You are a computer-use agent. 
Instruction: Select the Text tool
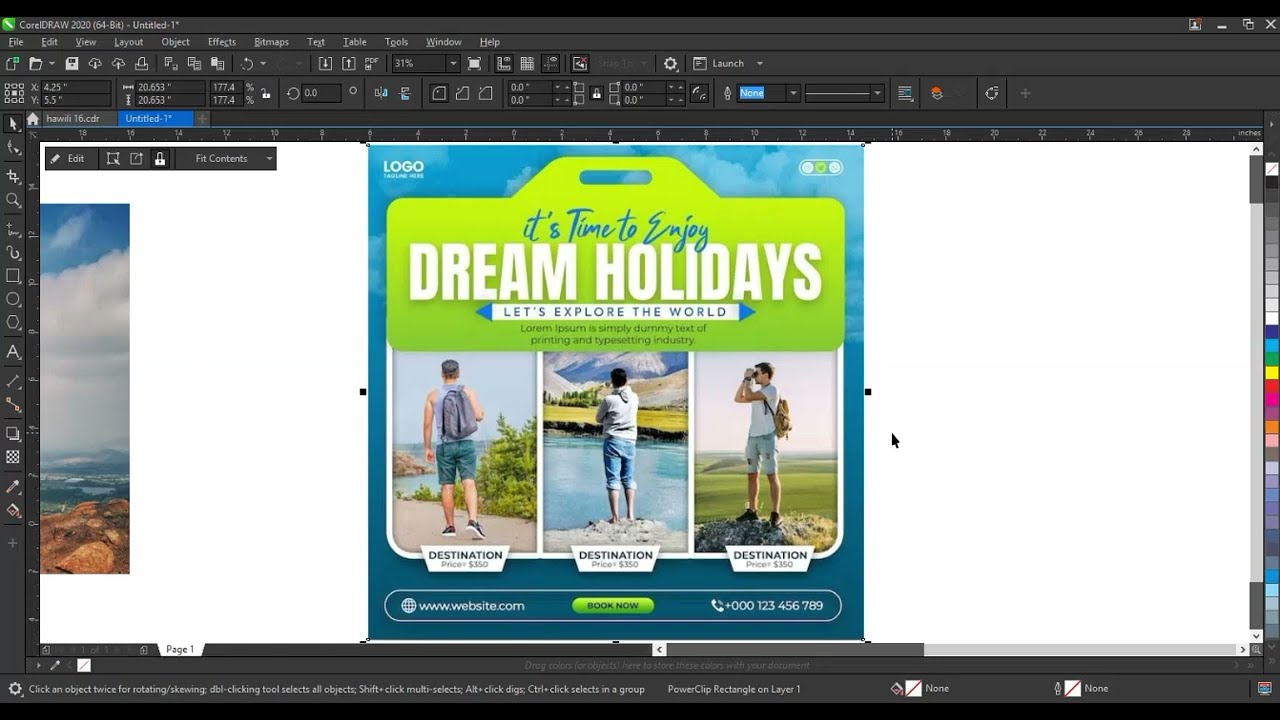13,351
